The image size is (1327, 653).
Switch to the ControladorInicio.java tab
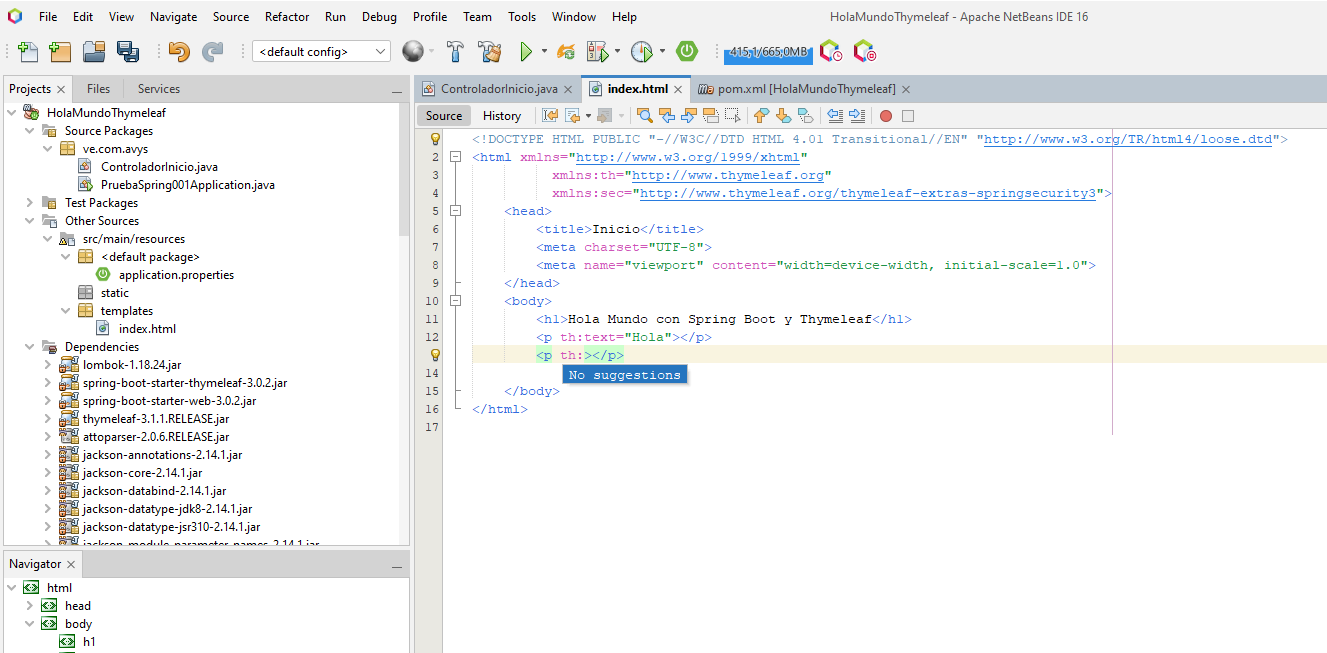(x=498, y=89)
